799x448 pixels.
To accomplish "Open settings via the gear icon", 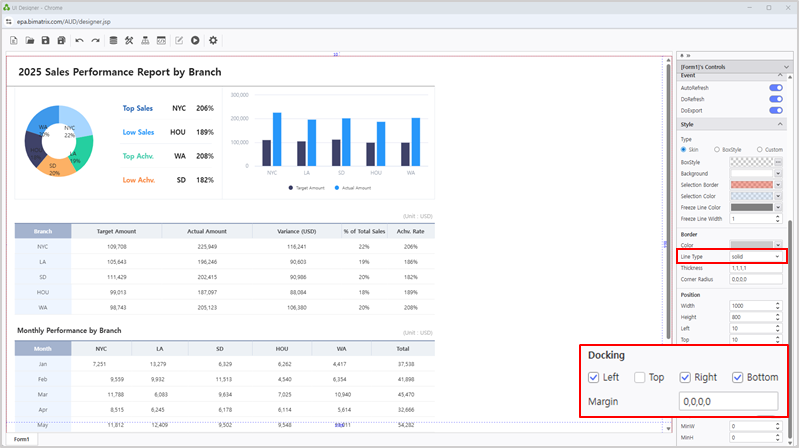I will coord(213,40).
